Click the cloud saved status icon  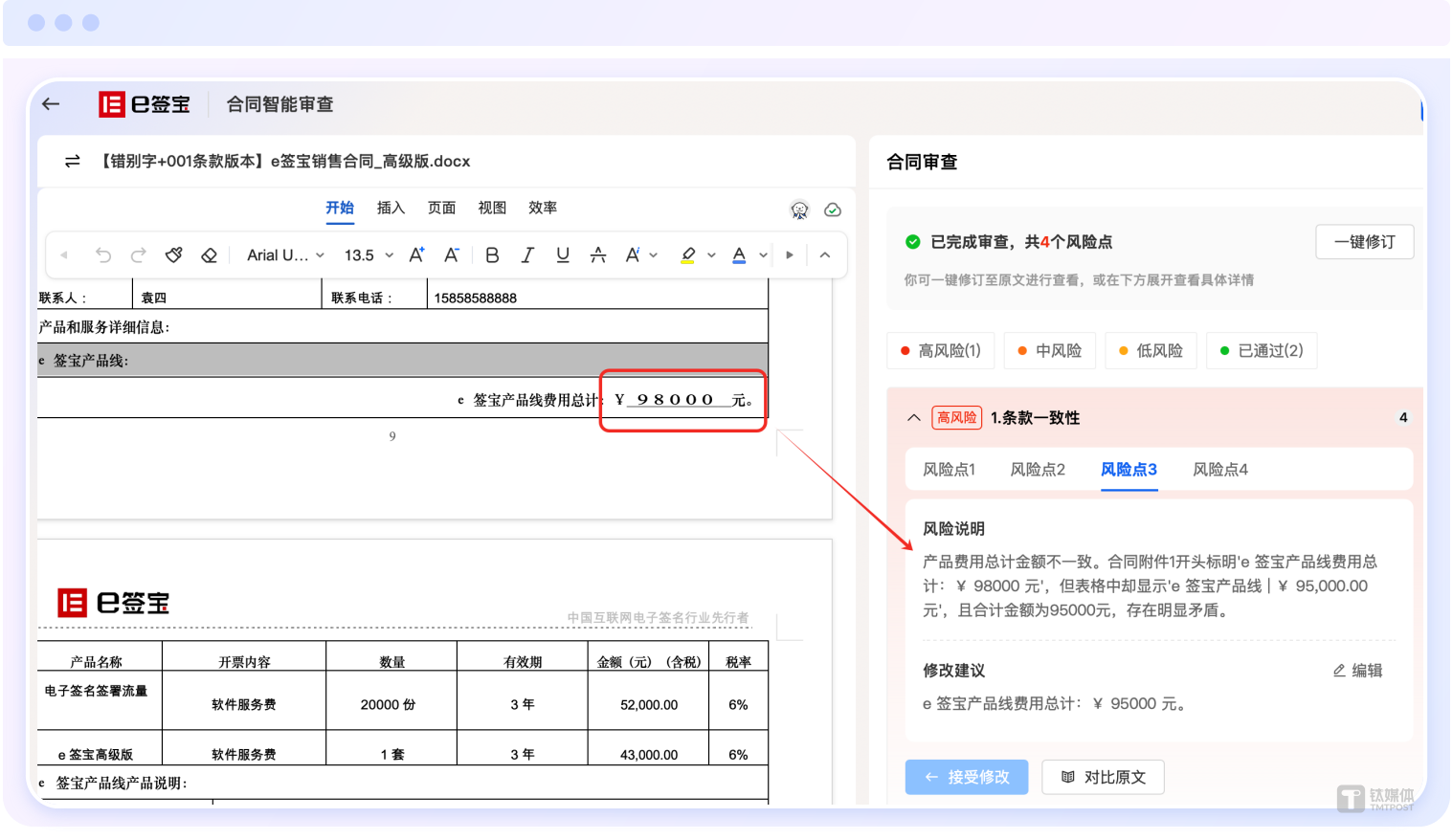833,210
